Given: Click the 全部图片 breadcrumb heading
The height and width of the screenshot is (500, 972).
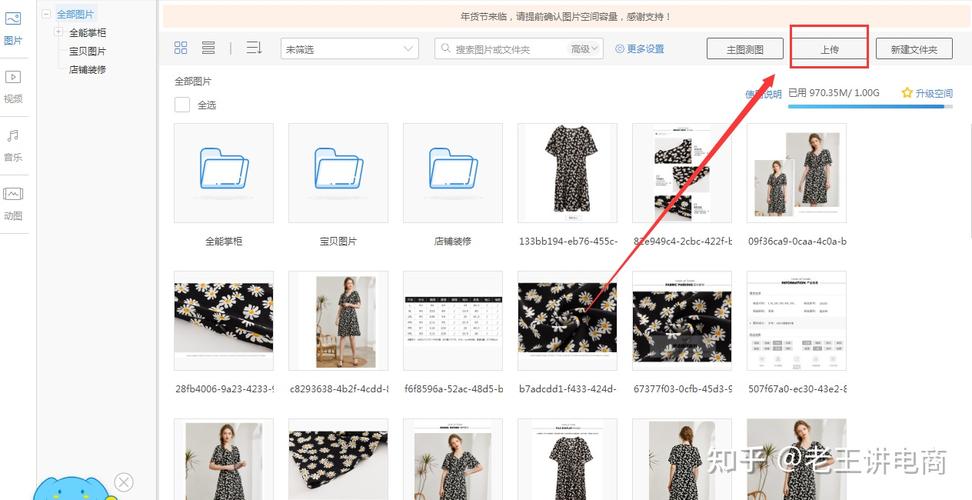Looking at the screenshot, I should pyautogui.click(x=193, y=81).
